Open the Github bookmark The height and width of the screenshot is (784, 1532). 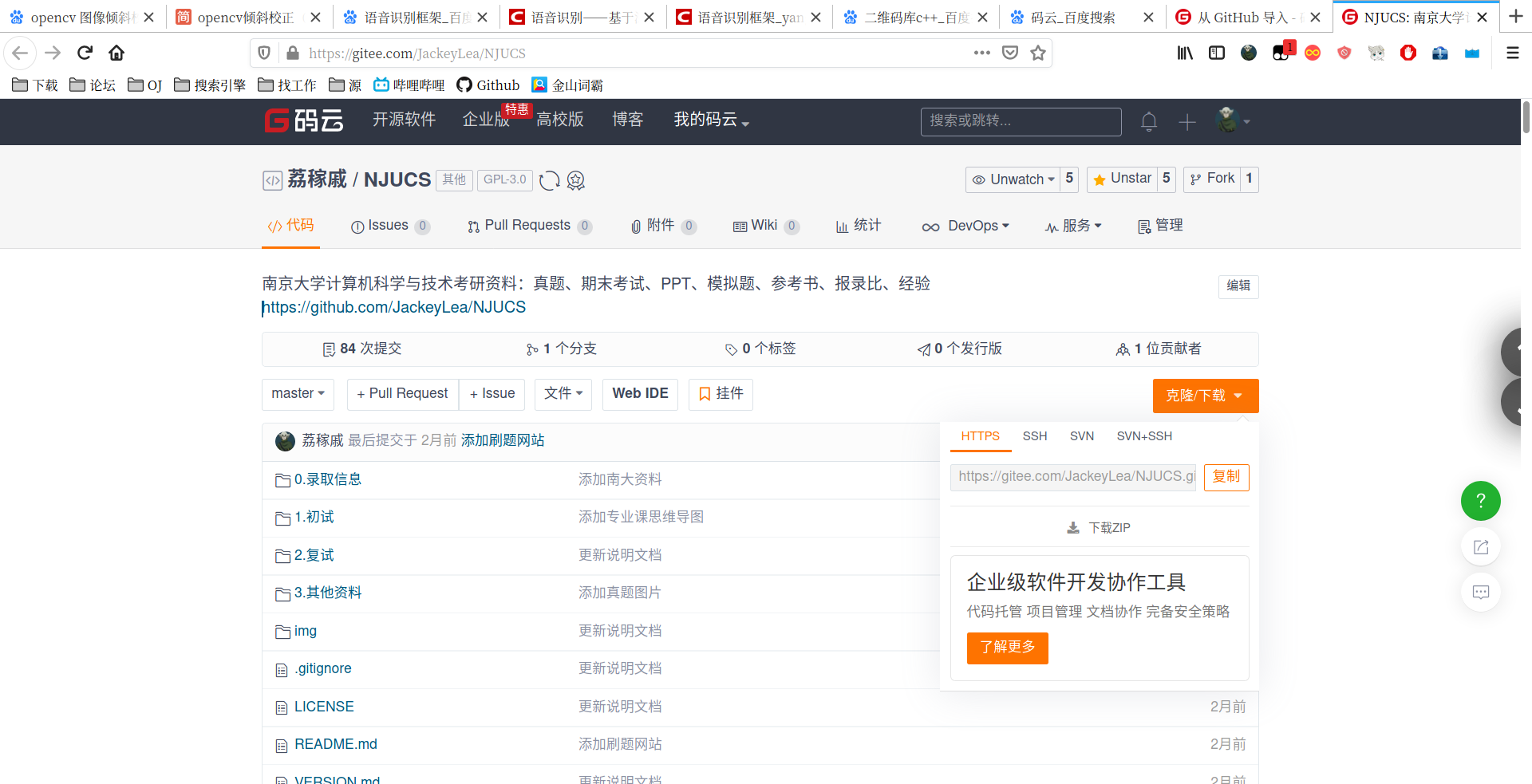click(488, 85)
